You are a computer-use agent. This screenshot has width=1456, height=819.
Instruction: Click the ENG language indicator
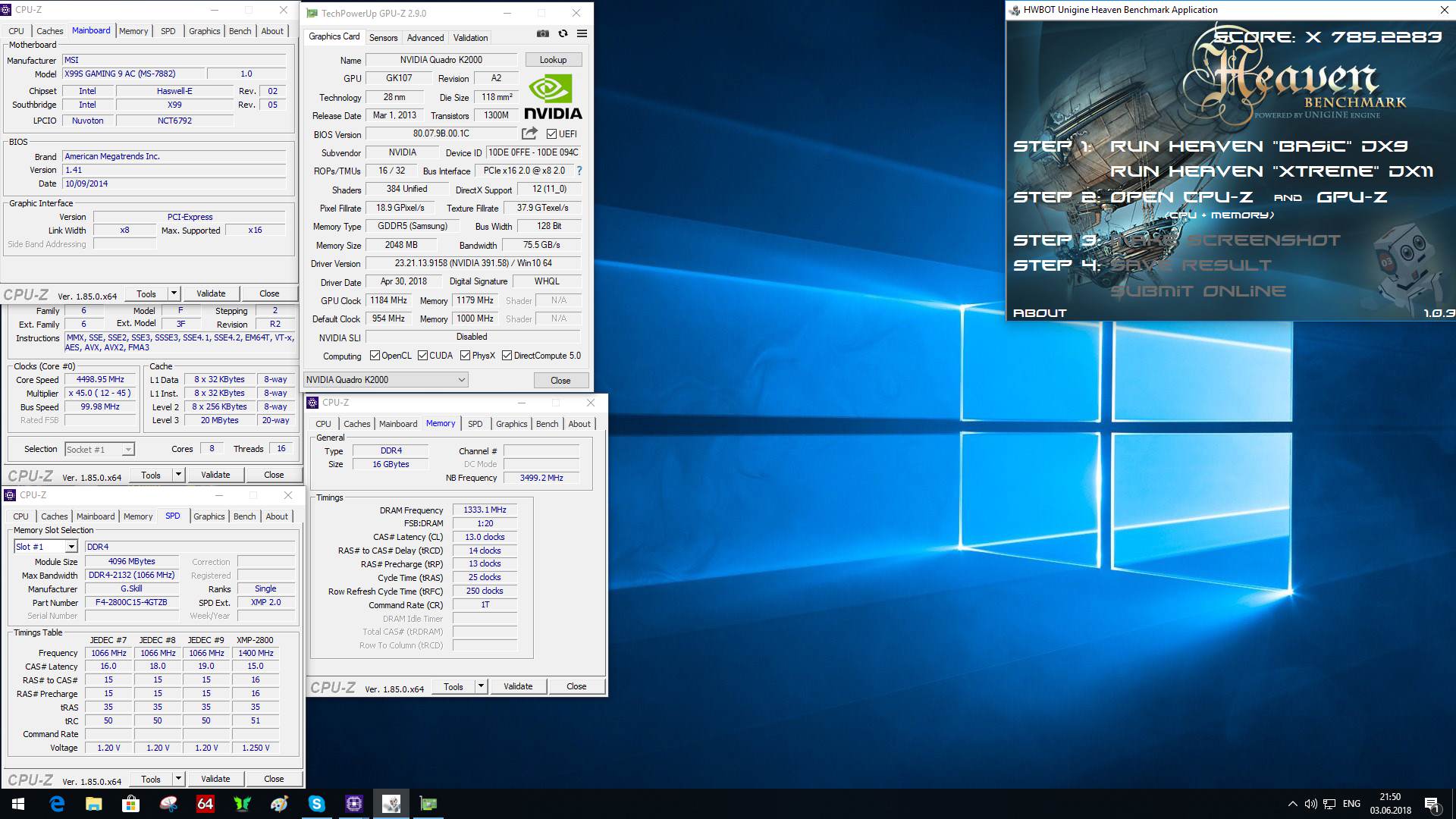(1351, 804)
